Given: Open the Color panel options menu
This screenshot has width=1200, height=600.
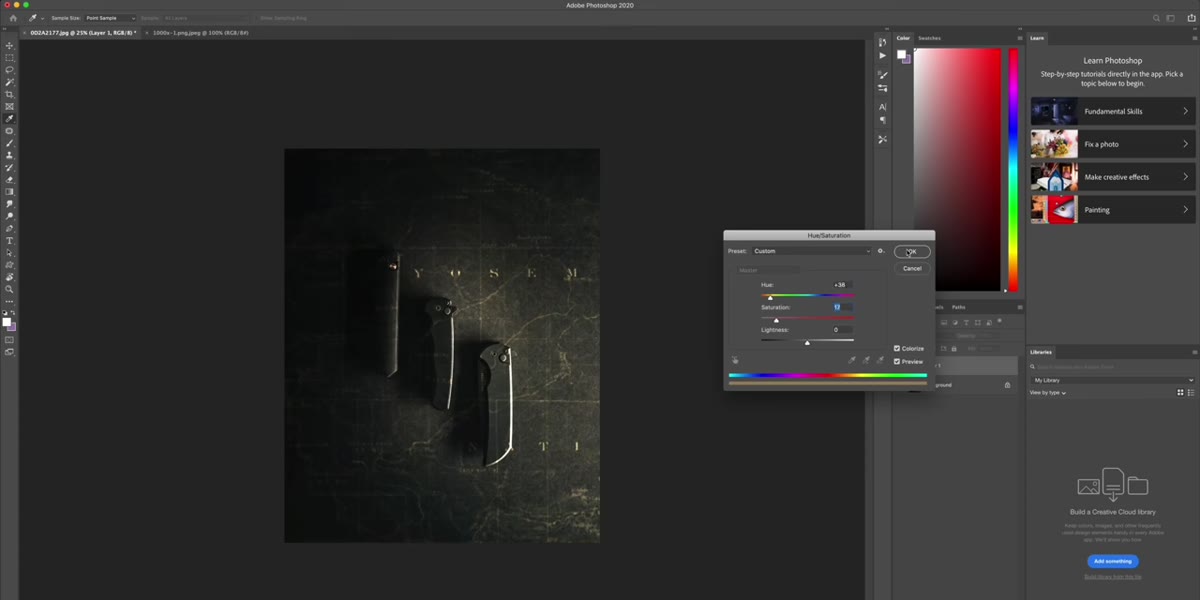Looking at the screenshot, I should click(1019, 38).
